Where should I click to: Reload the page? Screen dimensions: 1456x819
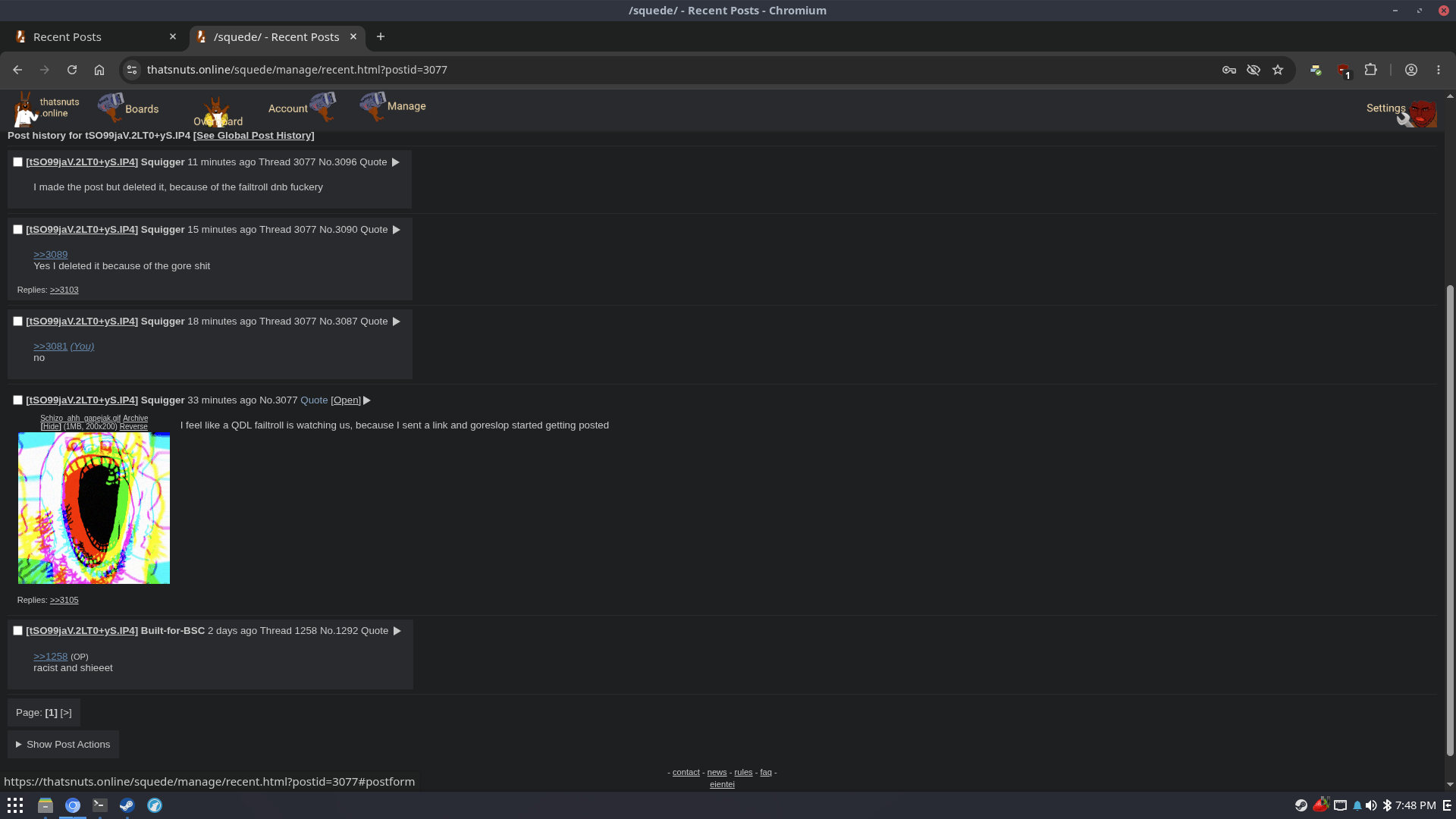click(x=72, y=70)
